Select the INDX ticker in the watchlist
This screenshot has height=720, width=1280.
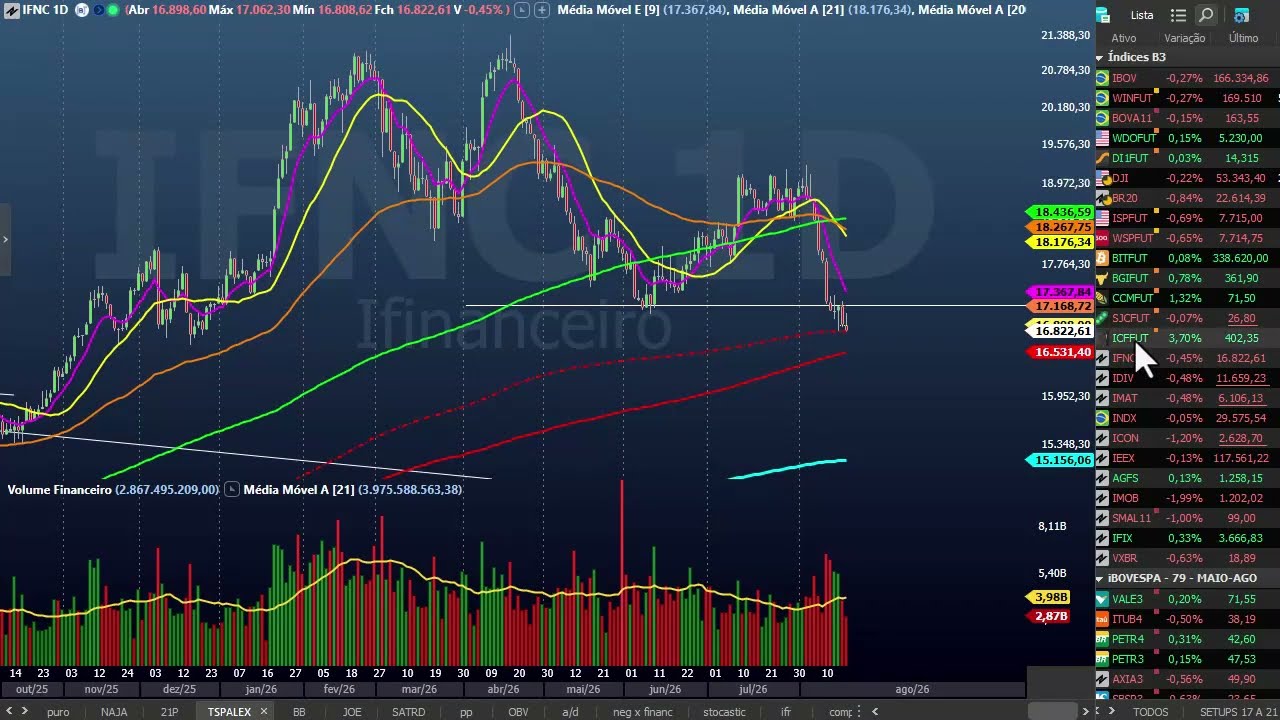pos(1124,418)
